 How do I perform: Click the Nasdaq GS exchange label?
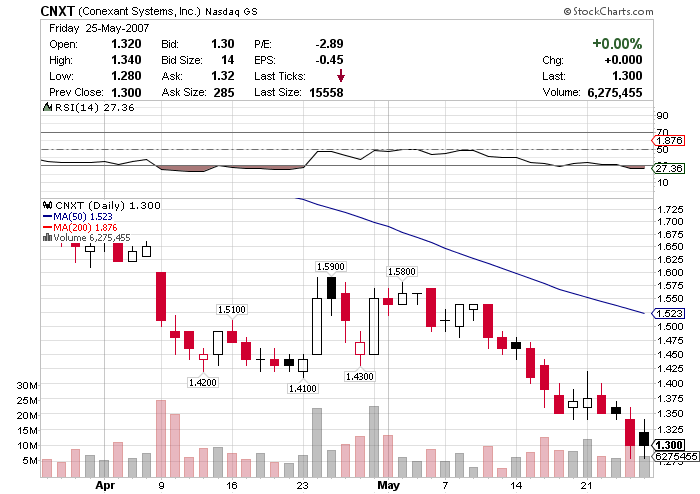point(231,12)
